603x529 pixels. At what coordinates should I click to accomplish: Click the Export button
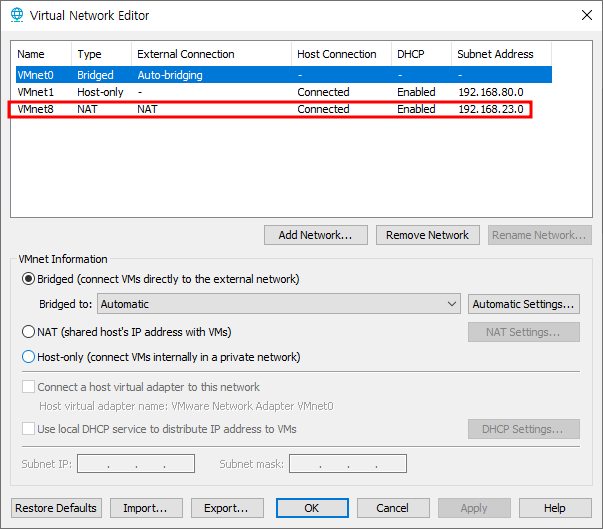227,508
